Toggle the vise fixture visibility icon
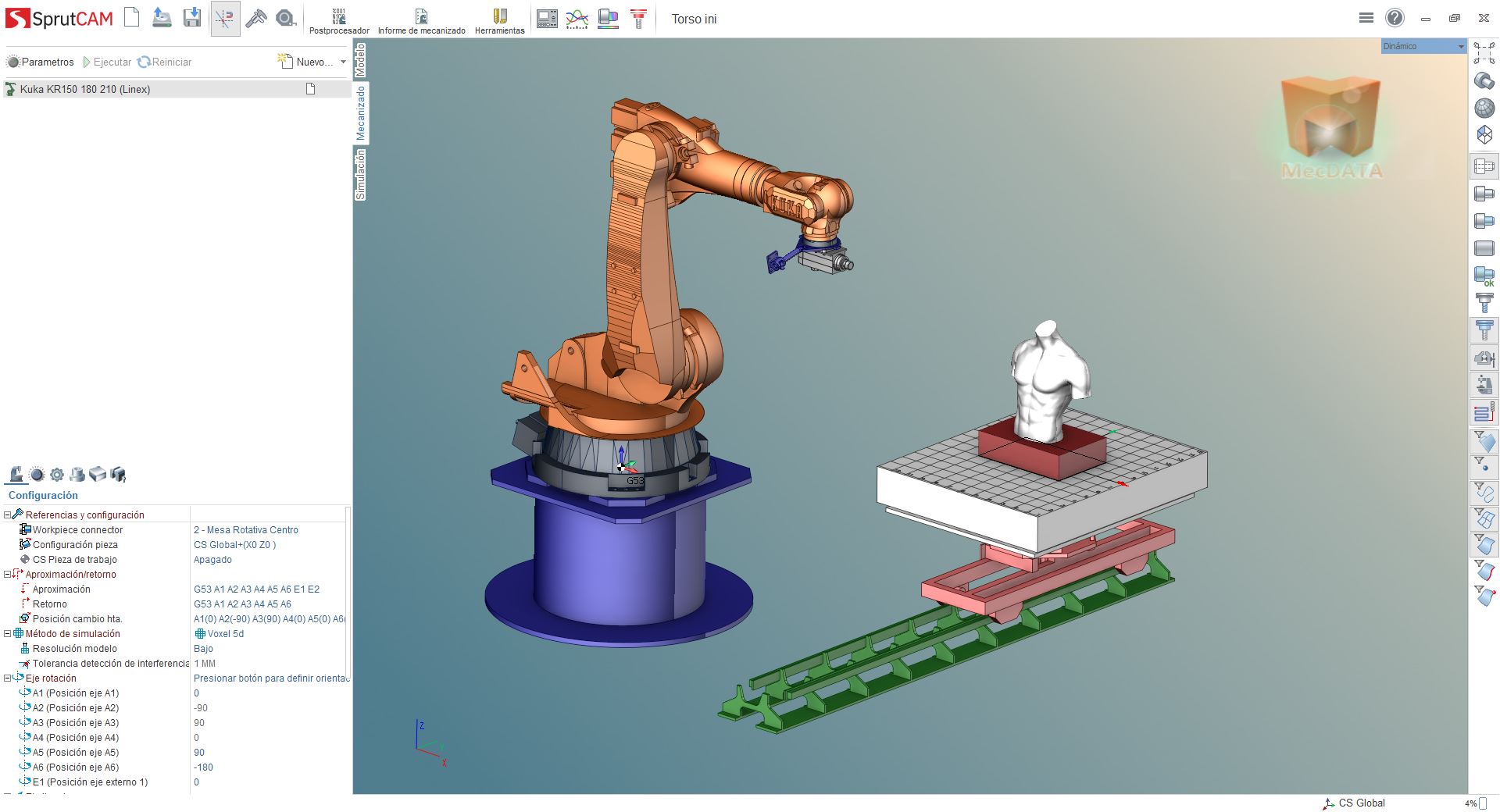1500x812 pixels. [1484, 358]
